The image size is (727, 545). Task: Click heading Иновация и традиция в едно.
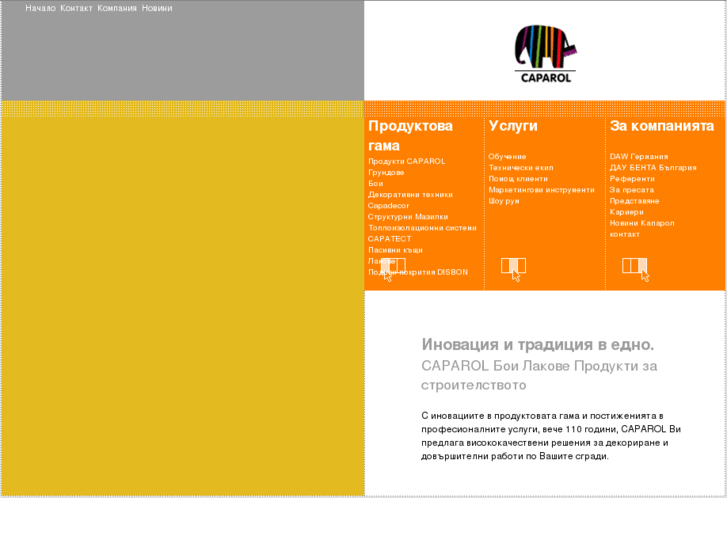(x=537, y=345)
